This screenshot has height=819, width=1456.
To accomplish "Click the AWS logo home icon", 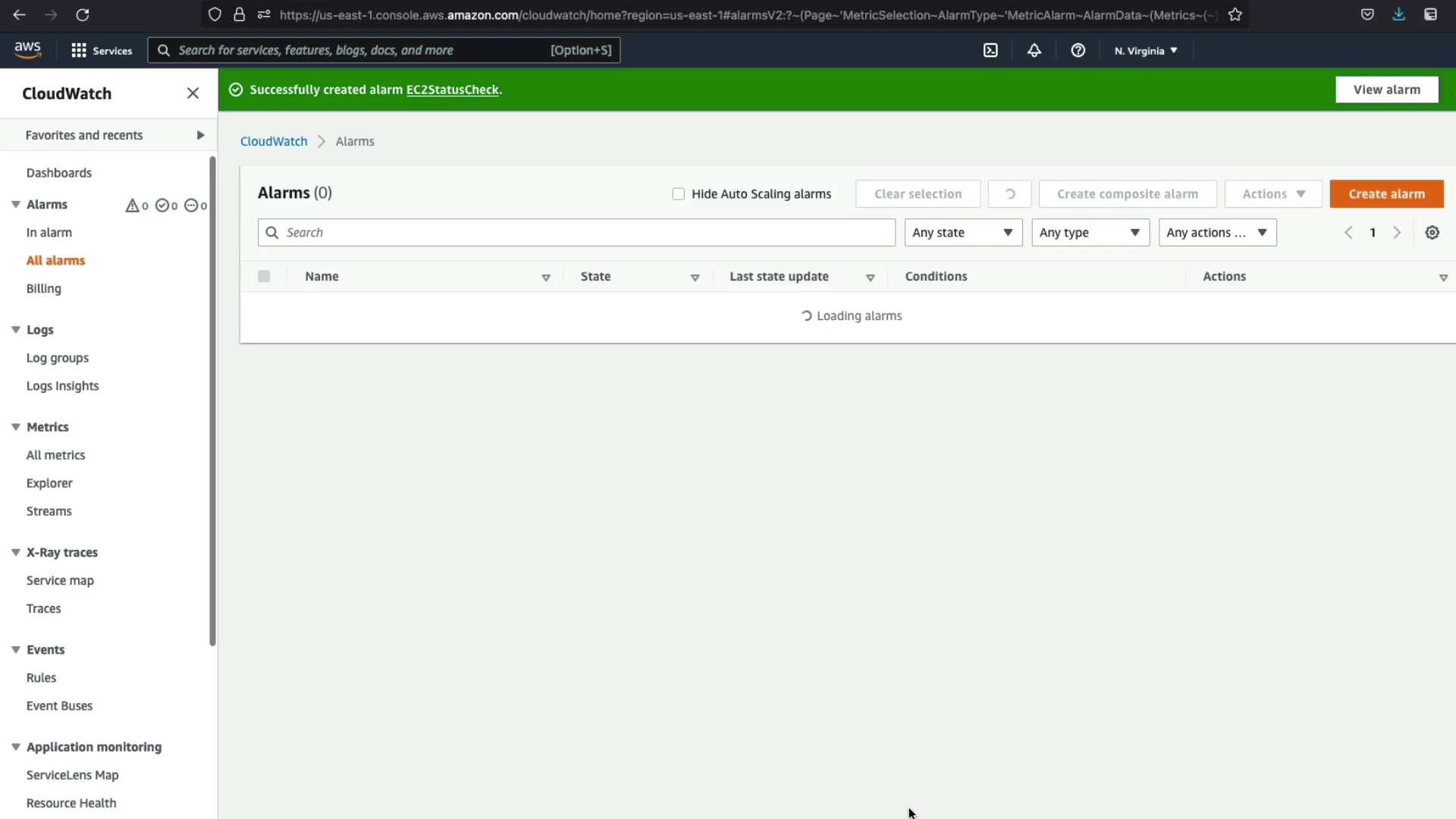I will point(28,50).
